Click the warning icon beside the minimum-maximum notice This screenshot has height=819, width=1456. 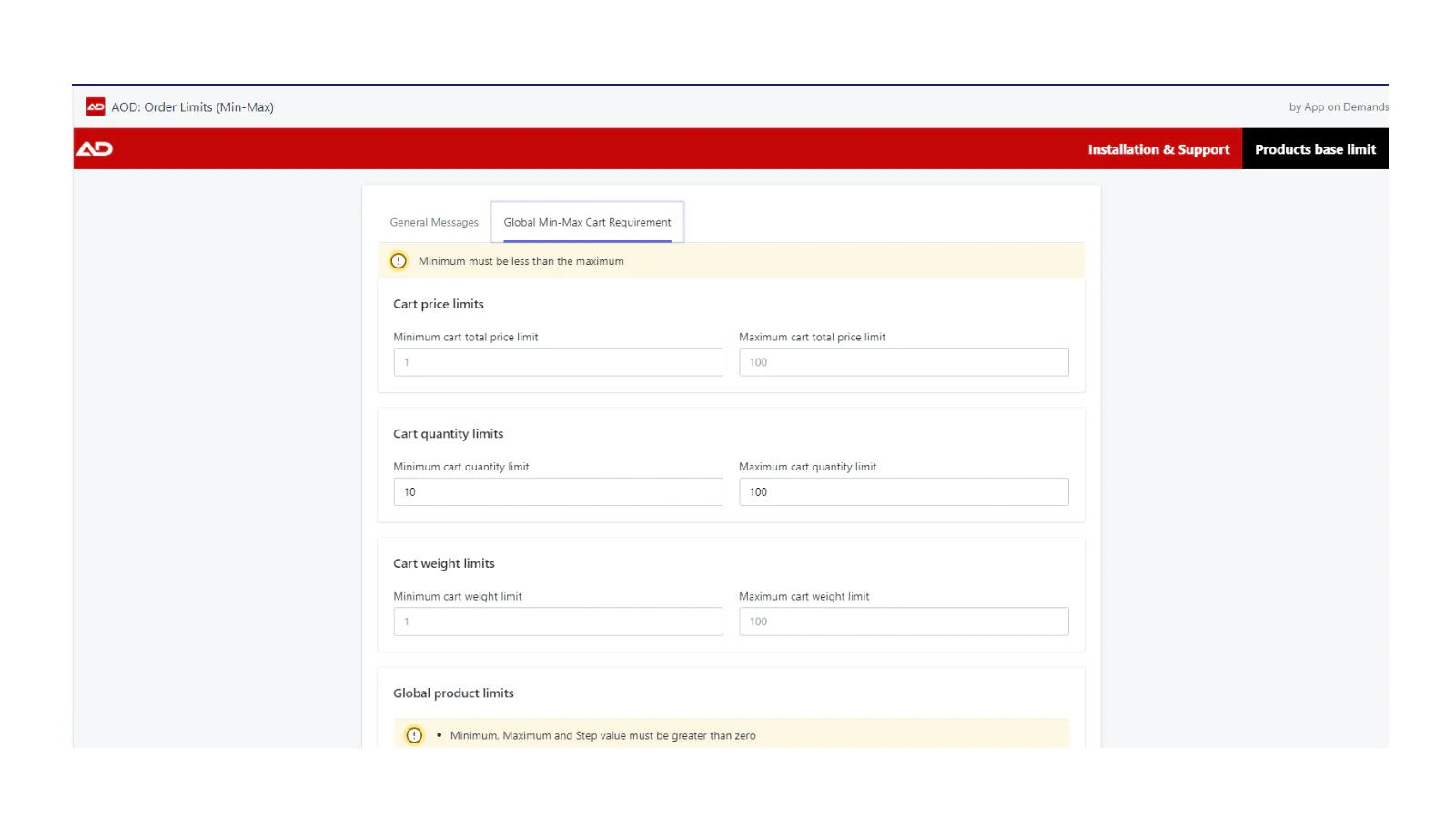point(399,261)
